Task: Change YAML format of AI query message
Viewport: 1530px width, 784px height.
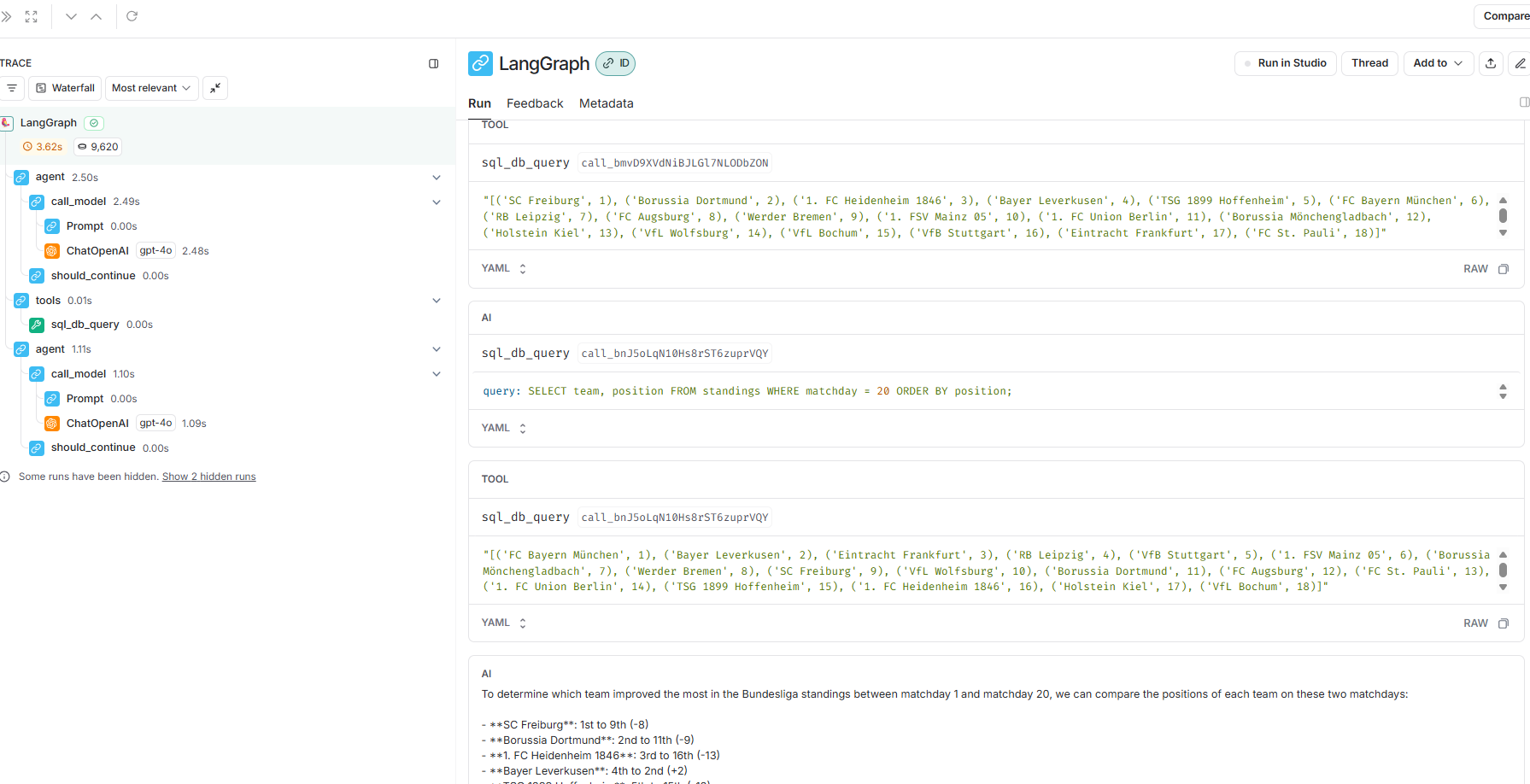Action: coord(504,428)
